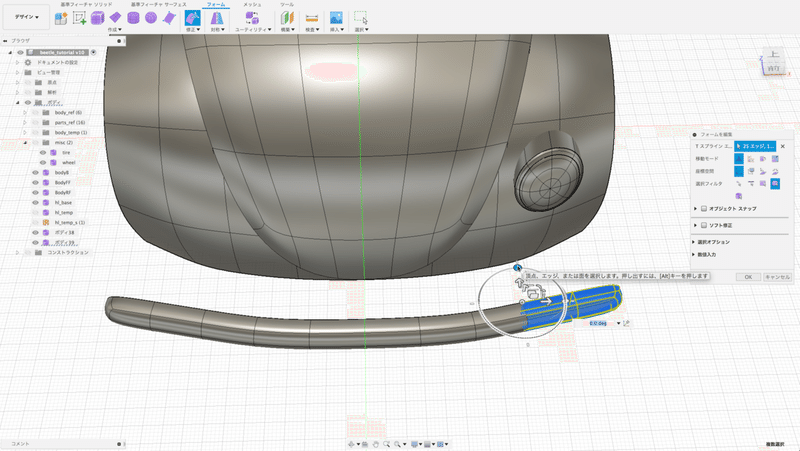Click Cancel in Edit Form dialog
This screenshot has width=800, height=451.
click(777, 277)
